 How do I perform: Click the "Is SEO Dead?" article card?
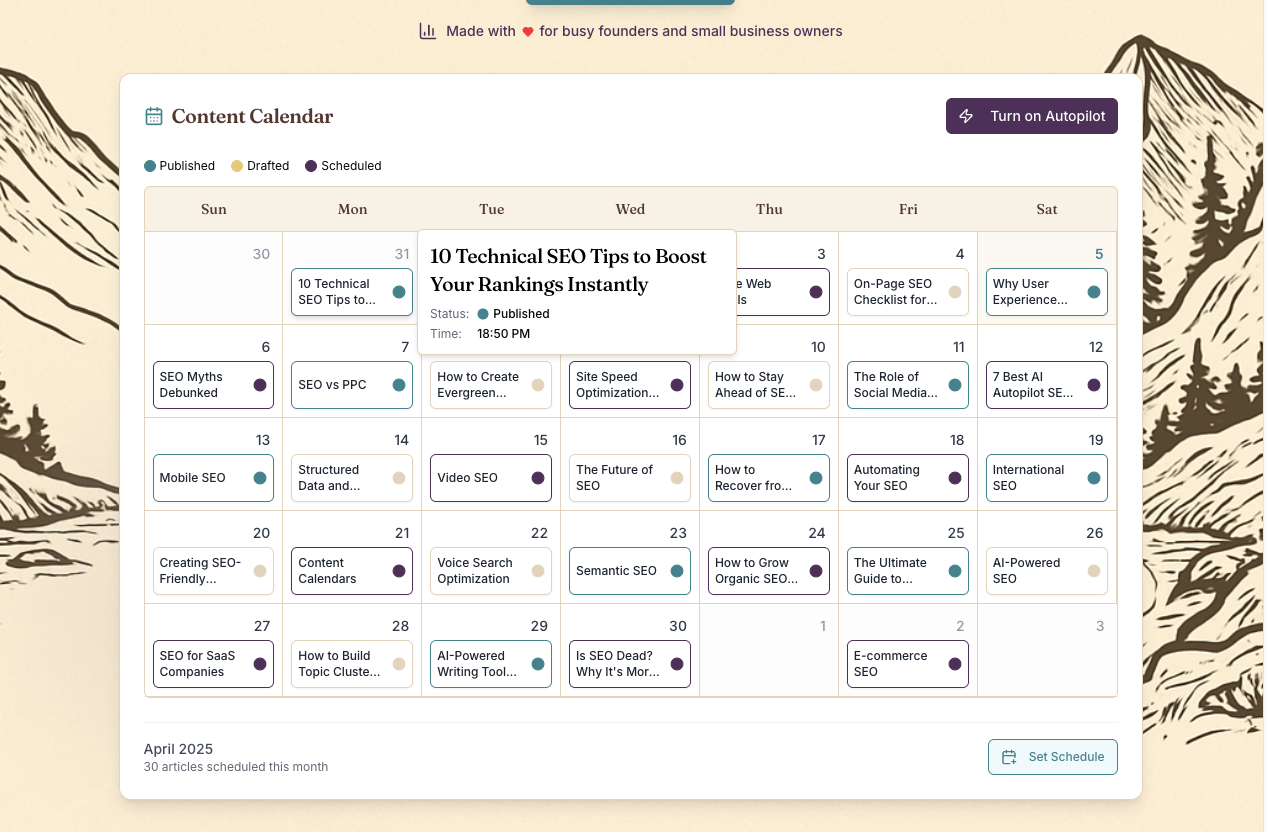pos(629,664)
